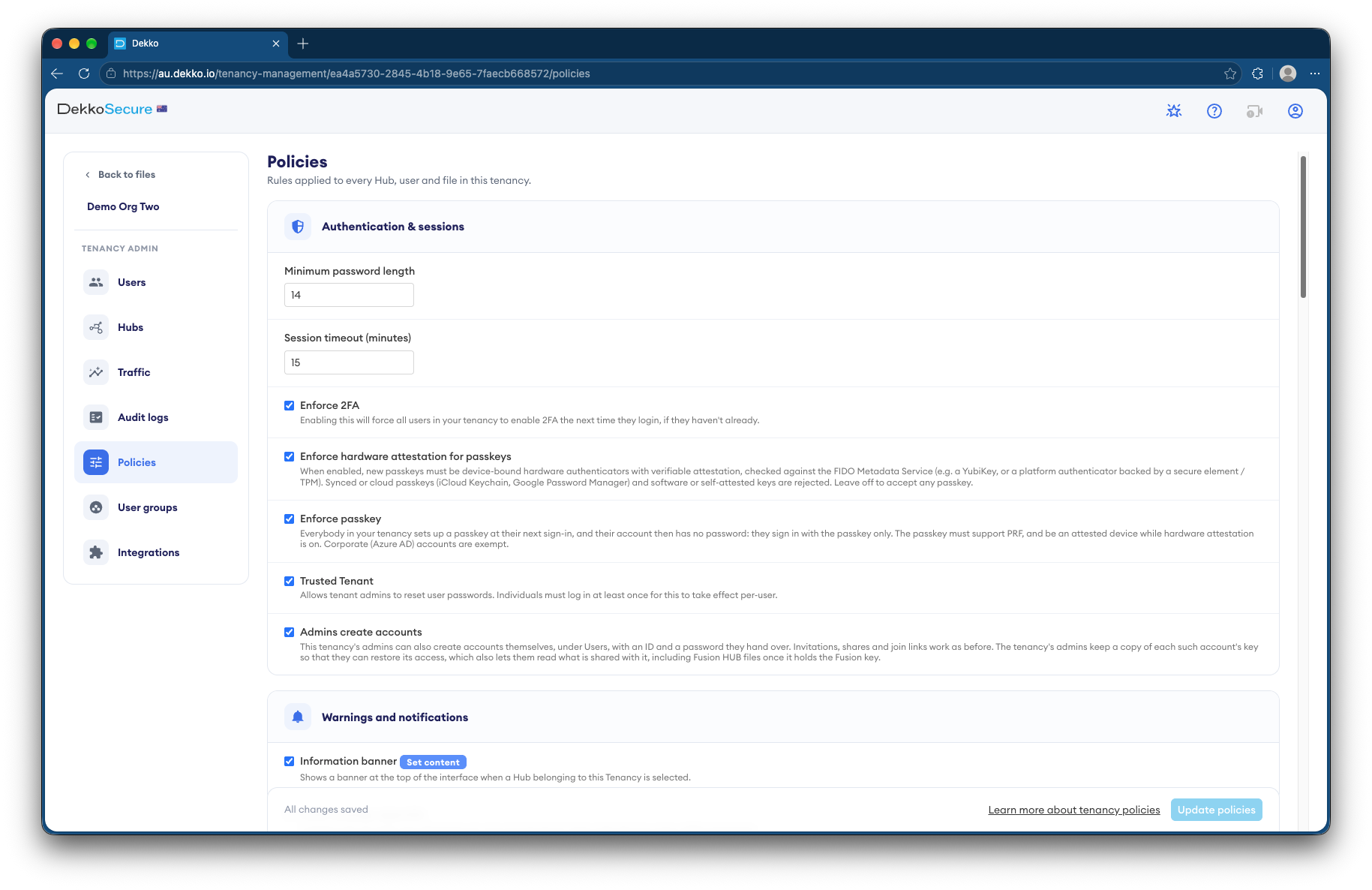1372x890 pixels.
Task: Toggle Enforce hardware attestation for passkeys
Action: click(289, 457)
